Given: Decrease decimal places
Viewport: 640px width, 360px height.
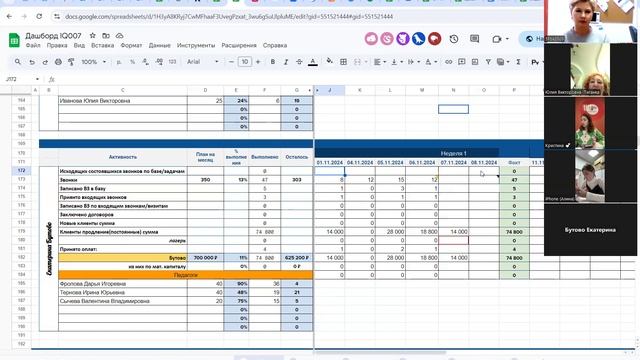Looking at the screenshot, I should pos(146,62).
